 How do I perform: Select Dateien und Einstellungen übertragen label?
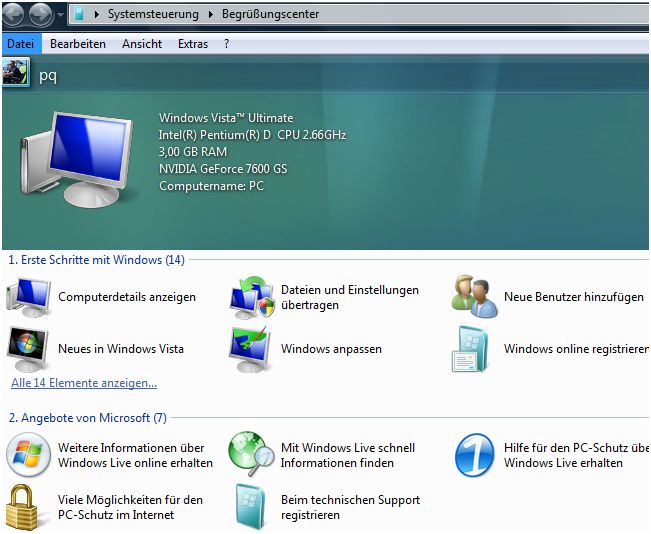coord(350,297)
